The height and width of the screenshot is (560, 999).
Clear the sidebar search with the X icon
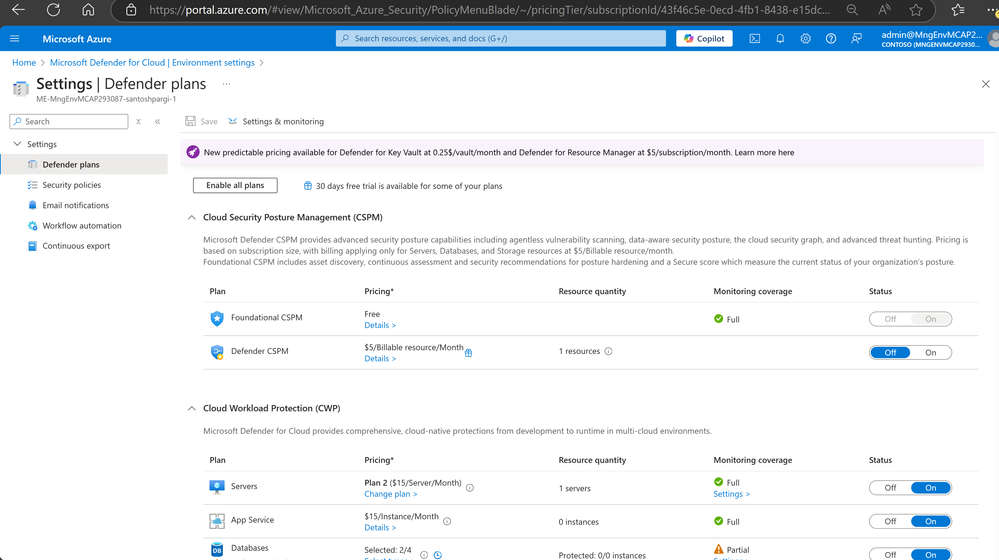[138, 122]
